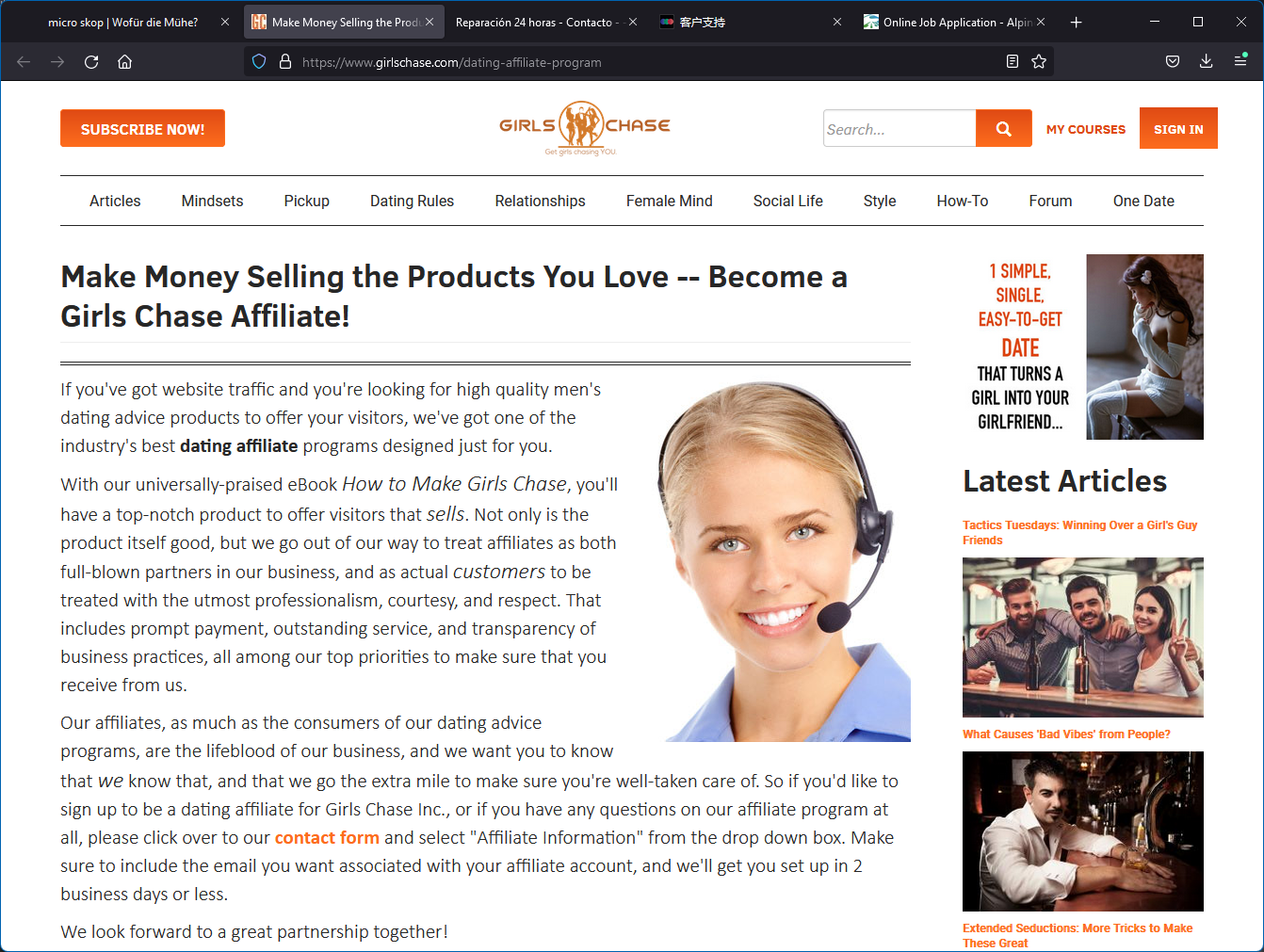This screenshot has width=1264, height=952.
Task: Open the Pickup menu
Action: pyautogui.click(x=306, y=201)
